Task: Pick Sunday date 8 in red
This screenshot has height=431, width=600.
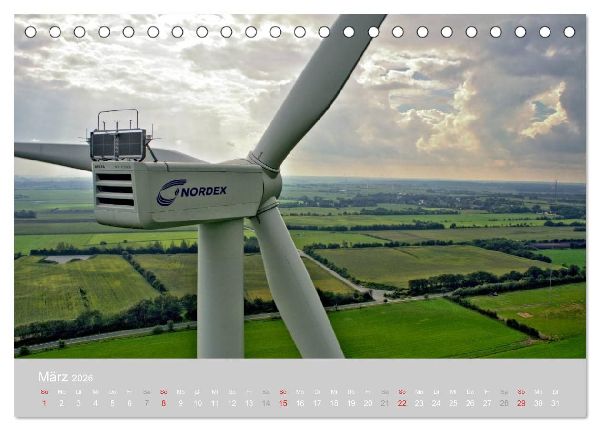Action: pyautogui.click(x=164, y=403)
